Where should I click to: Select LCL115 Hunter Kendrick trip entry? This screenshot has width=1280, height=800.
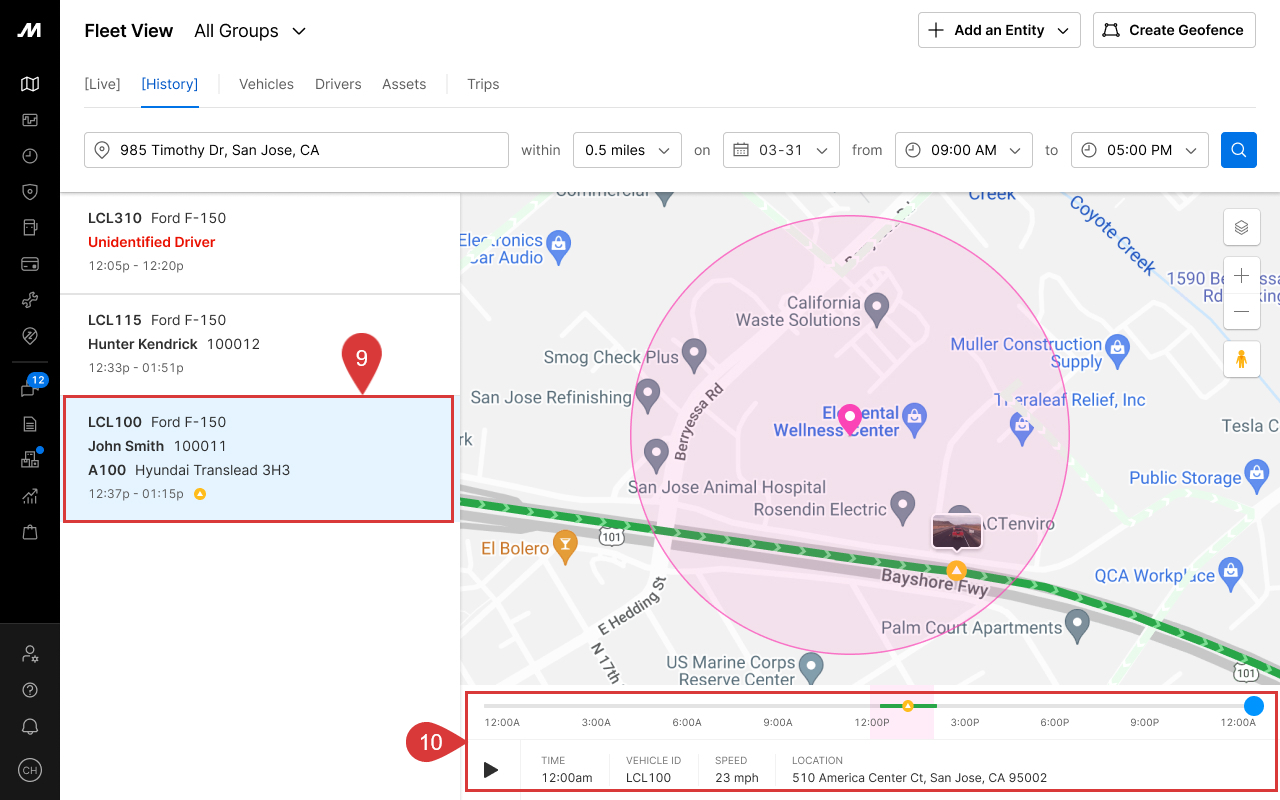pyautogui.click(x=260, y=344)
